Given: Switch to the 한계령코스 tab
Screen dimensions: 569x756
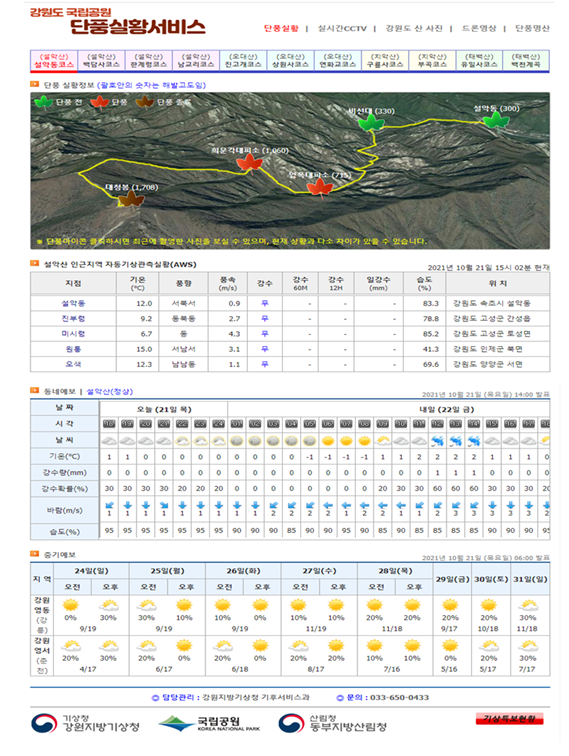Looking at the screenshot, I should click(x=149, y=61).
